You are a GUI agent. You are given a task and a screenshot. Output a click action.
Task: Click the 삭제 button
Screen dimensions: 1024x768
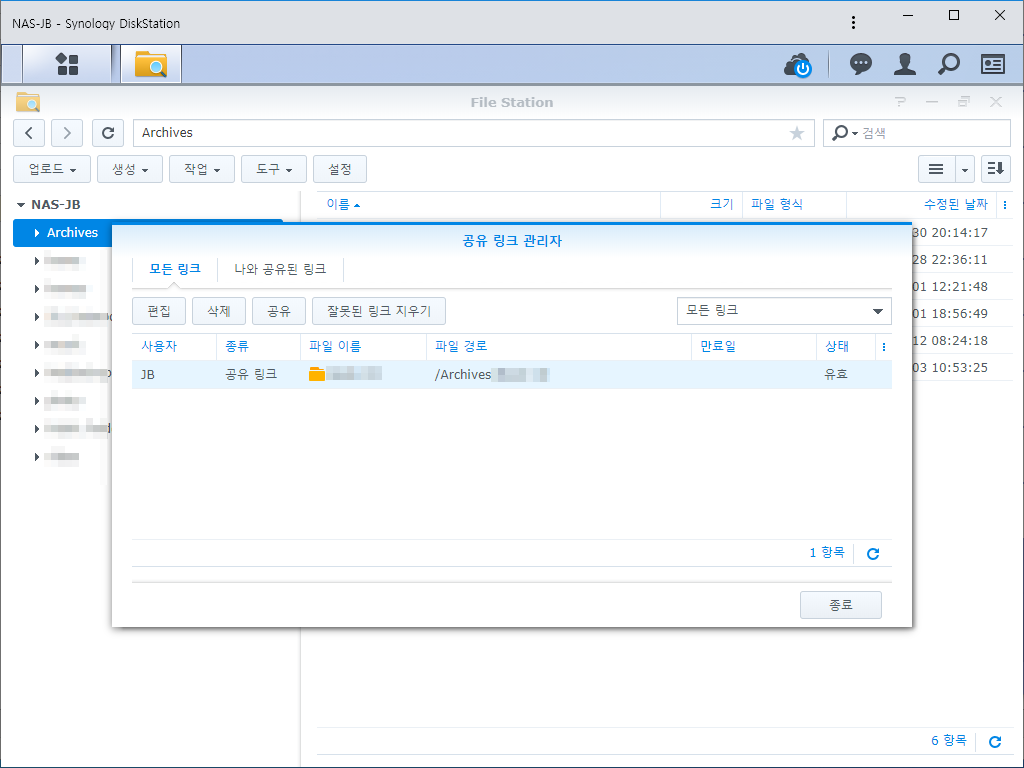[219, 311]
